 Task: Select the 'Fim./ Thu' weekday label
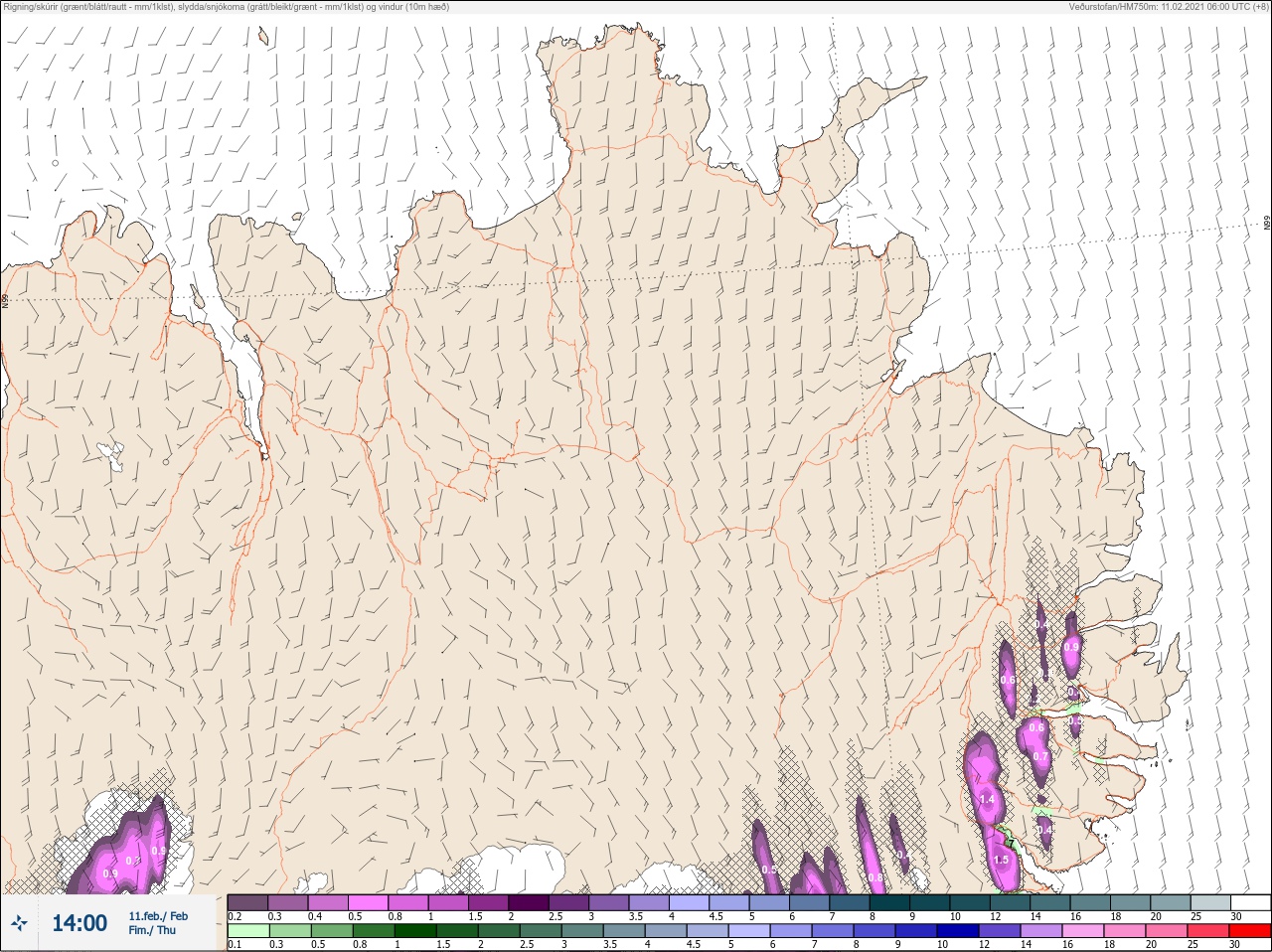pos(152,930)
